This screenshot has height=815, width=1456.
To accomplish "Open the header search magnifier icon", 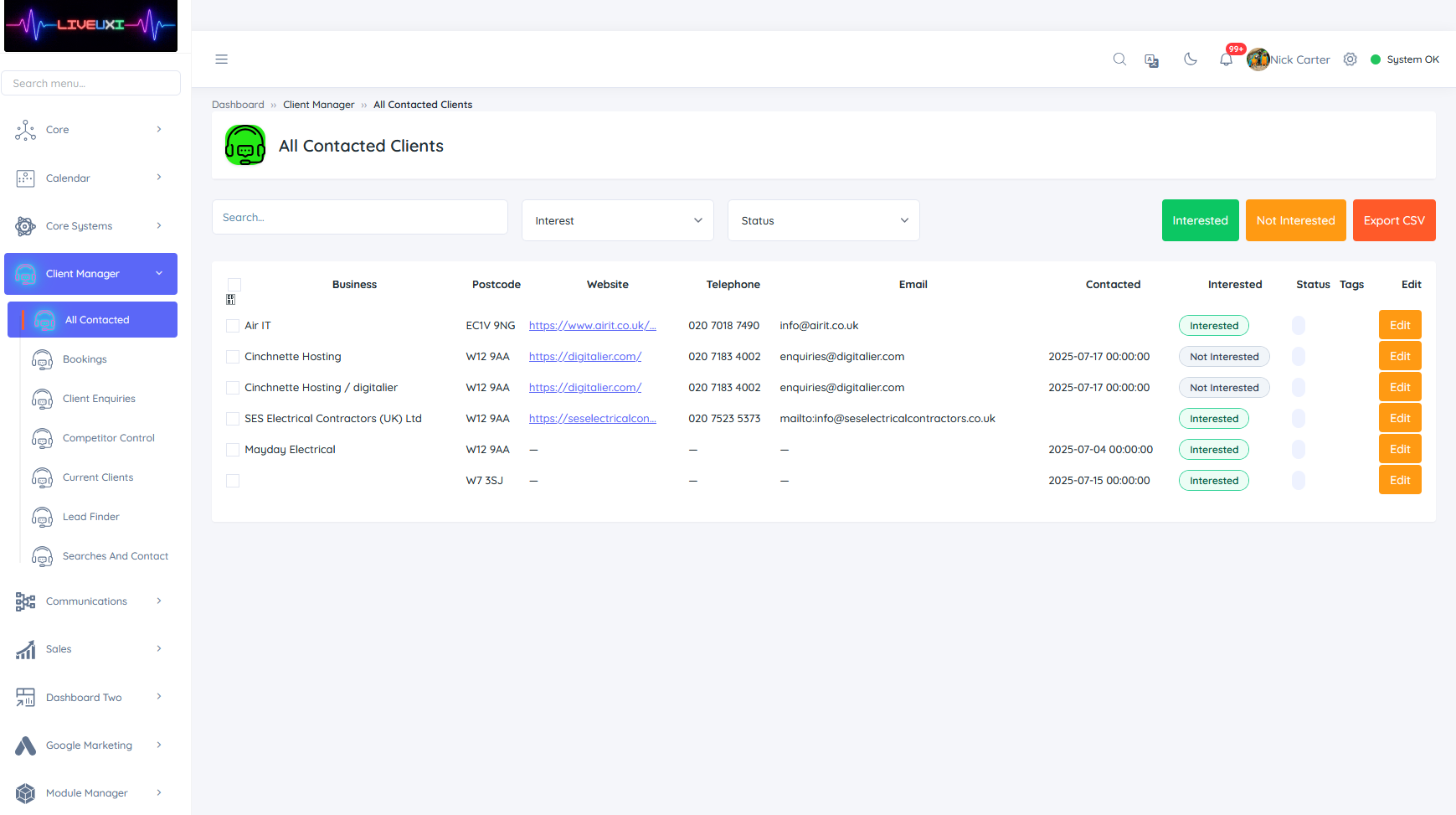I will pos(1119,59).
